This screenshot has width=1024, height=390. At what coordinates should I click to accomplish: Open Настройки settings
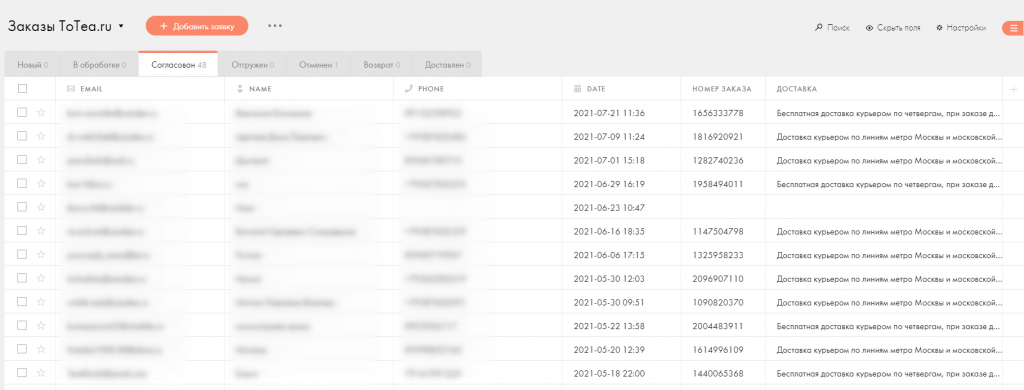click(x=961, y=28)
